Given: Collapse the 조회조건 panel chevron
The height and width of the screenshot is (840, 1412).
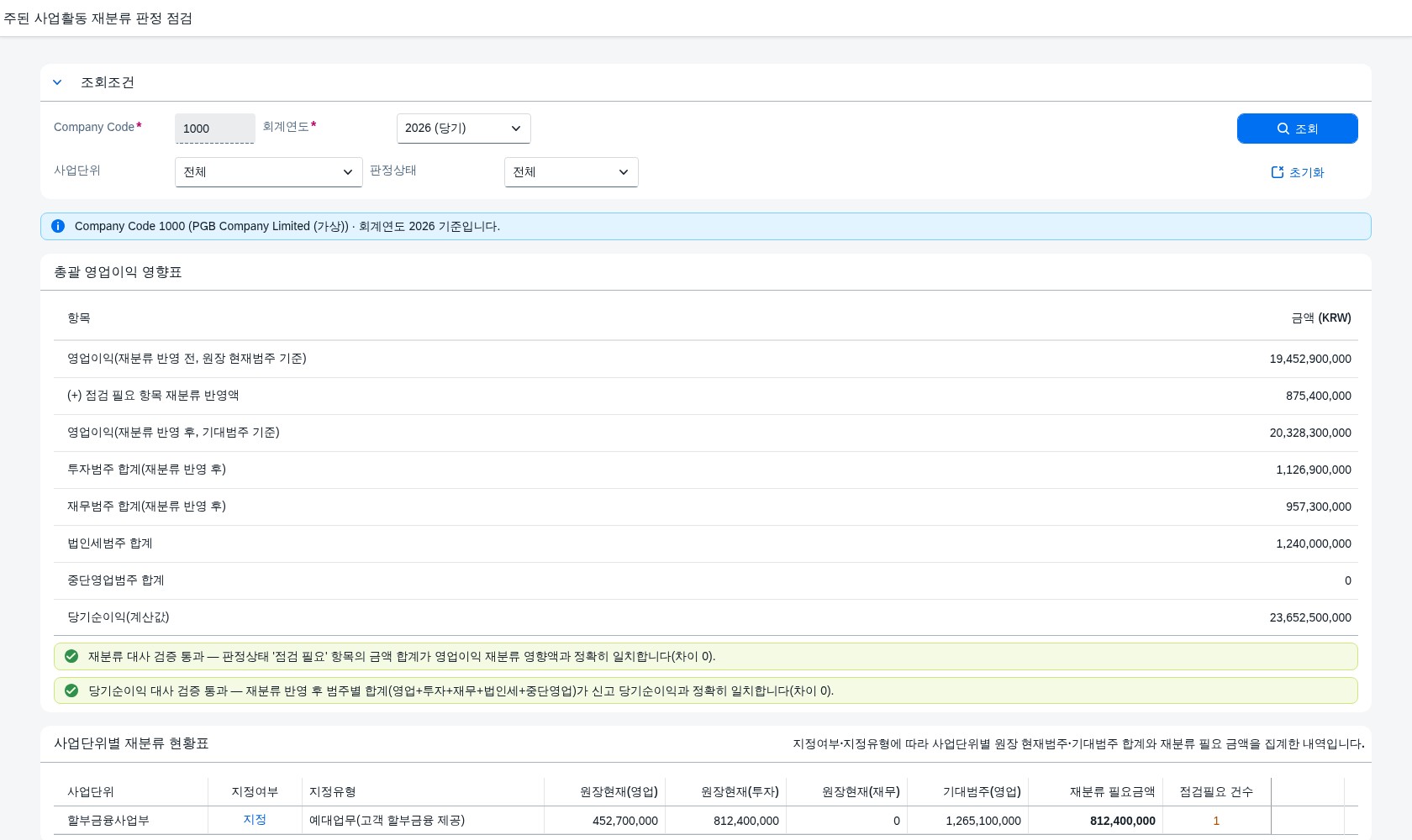Looking at the screenshot, I should click(57, 82).
